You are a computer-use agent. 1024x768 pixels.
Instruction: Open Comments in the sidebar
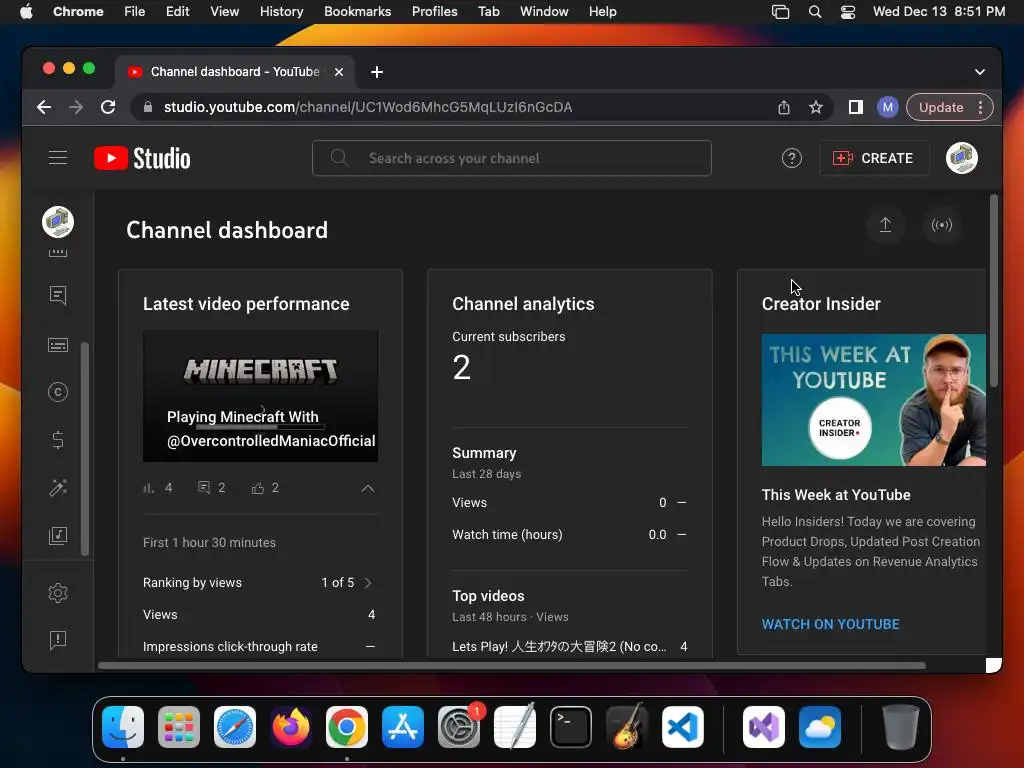(x=57, y=295)
